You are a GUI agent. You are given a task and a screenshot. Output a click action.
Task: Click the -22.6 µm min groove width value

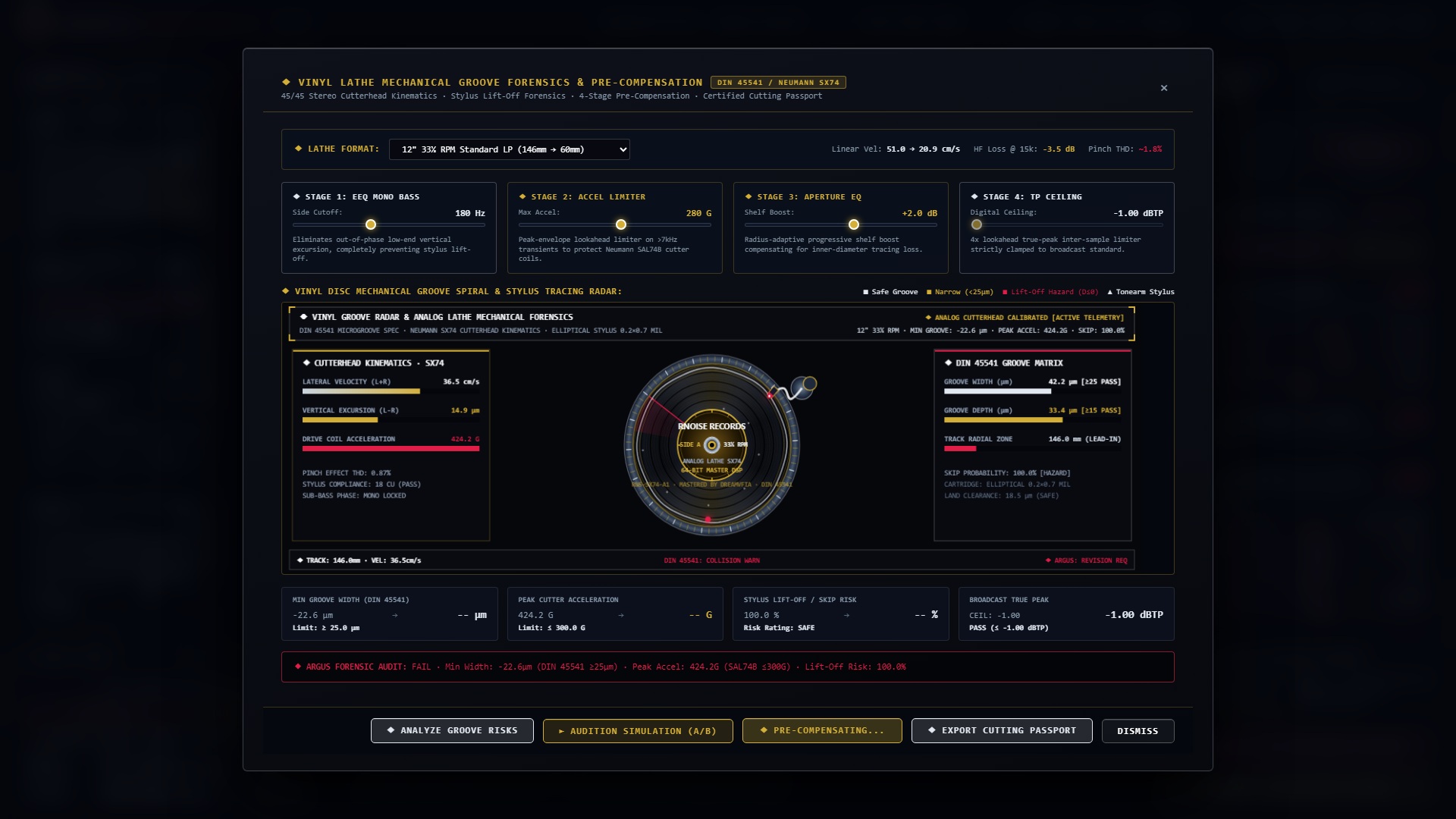point(312,615)
